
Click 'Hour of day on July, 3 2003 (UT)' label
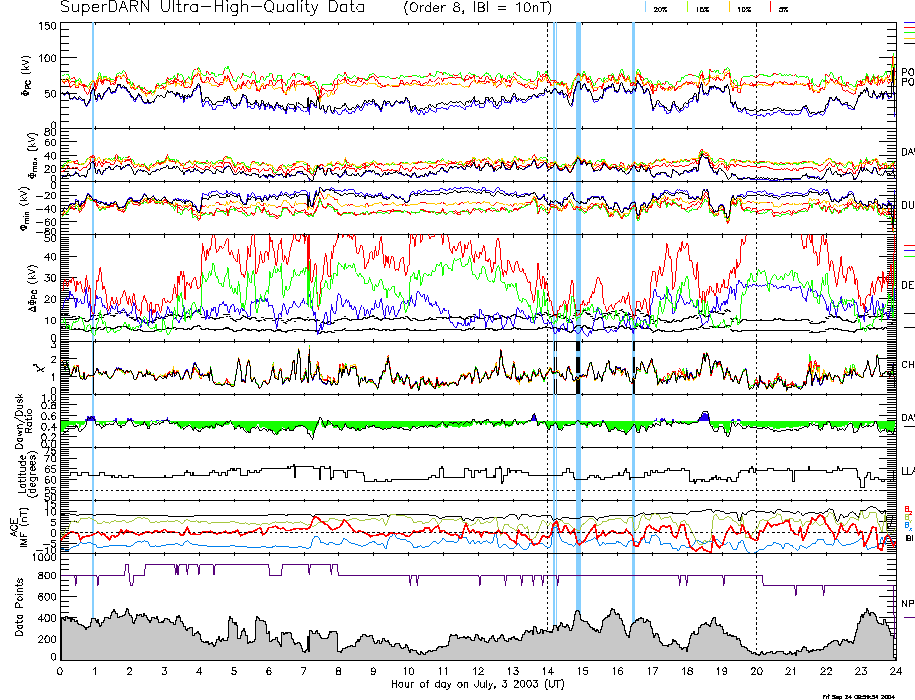click(477, 684)
